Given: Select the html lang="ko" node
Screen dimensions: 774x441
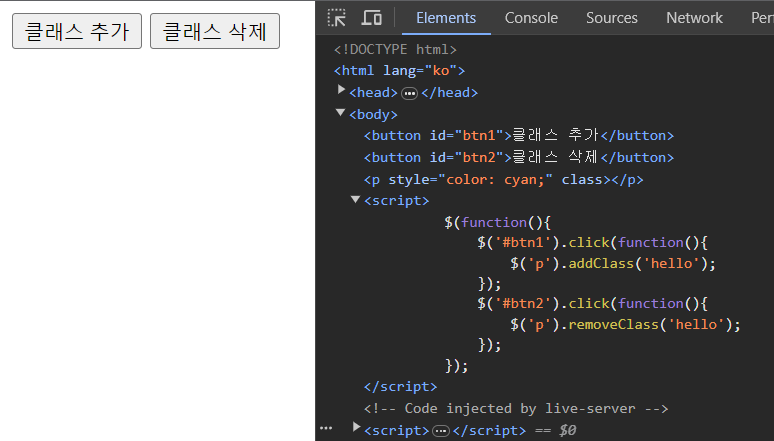Looking at the screenshot, I should pyautogui.click(x=399, y=71).
